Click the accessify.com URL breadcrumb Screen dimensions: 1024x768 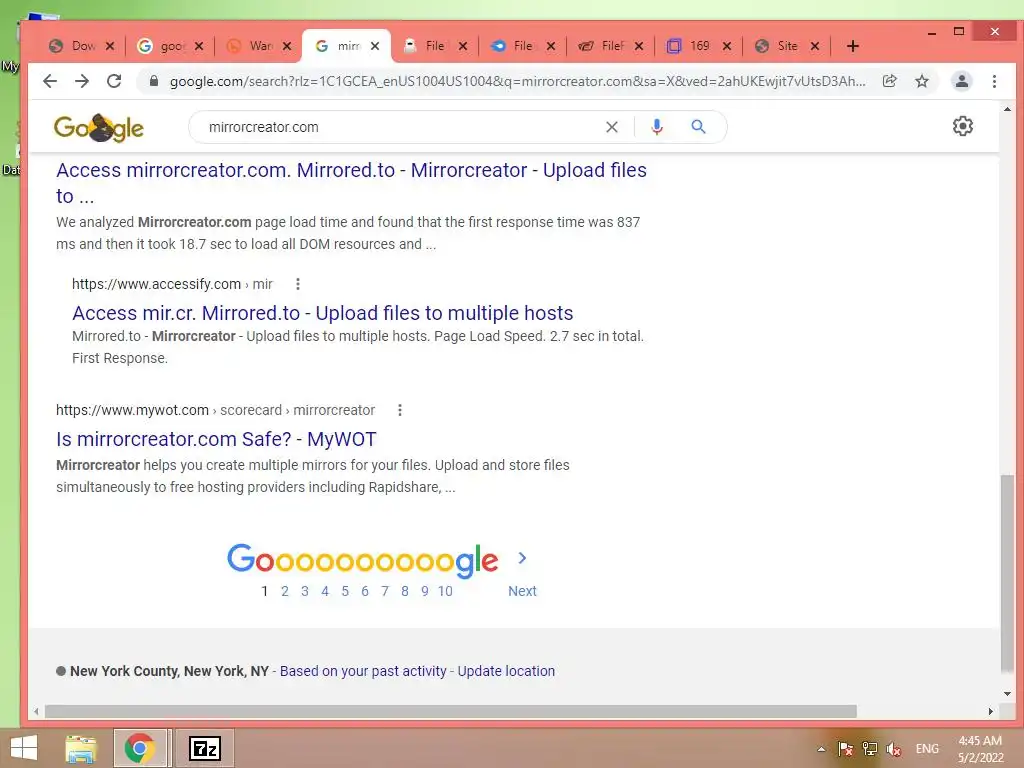click(x=172, y=284)
